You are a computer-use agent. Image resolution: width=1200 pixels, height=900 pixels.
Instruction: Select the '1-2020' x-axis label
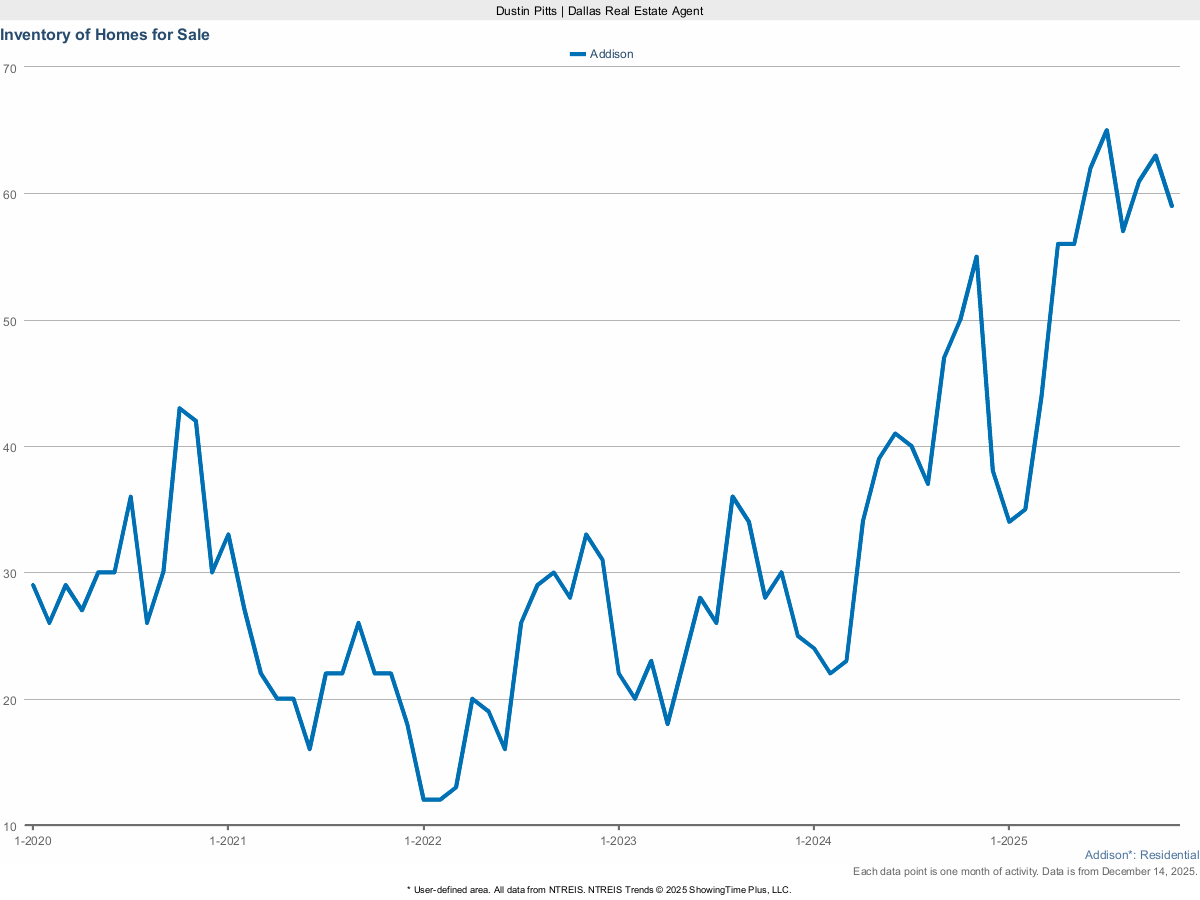point(32,841)
